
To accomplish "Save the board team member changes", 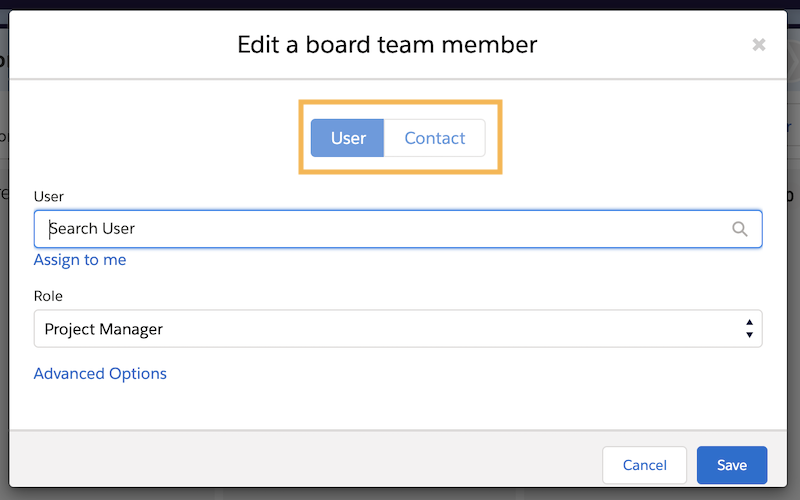I will [x=732, y=465].
